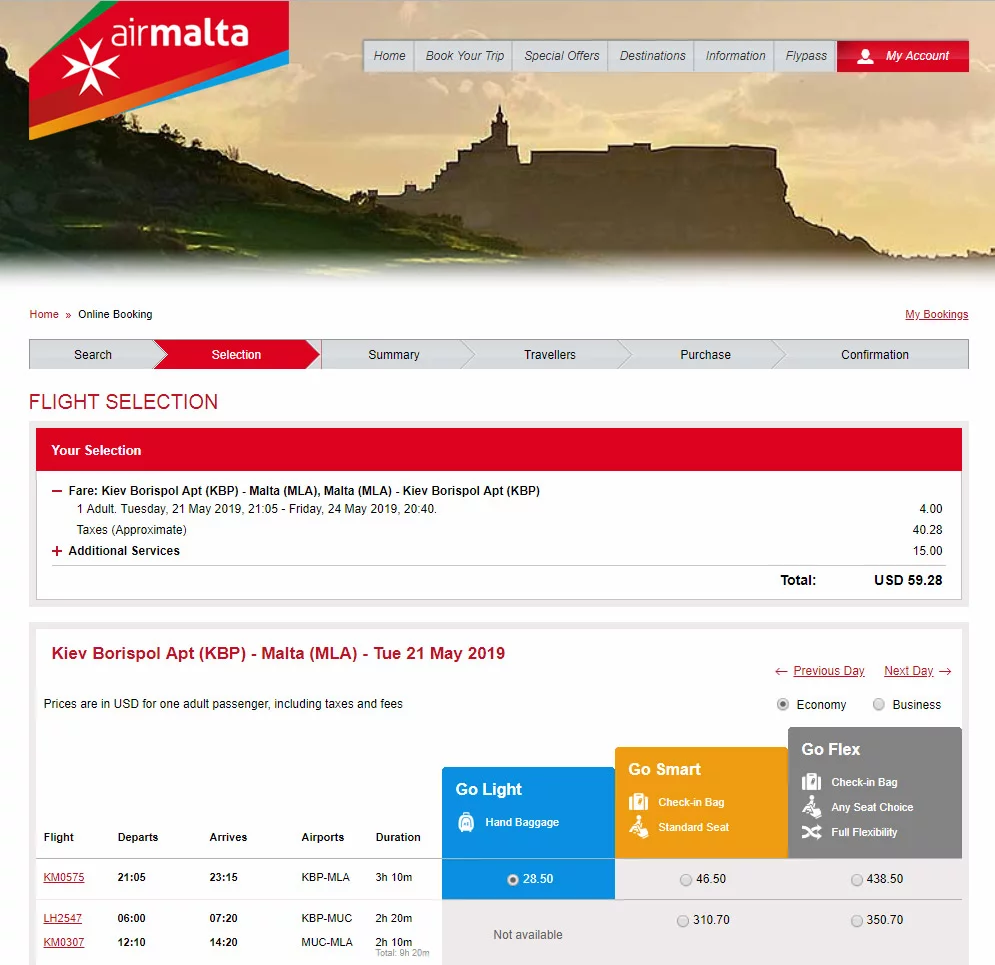Image resolution: width=995 pixels, height=965 pixels.
Task: Expand the Additional Services section
Action: click(x=56, y=551)
